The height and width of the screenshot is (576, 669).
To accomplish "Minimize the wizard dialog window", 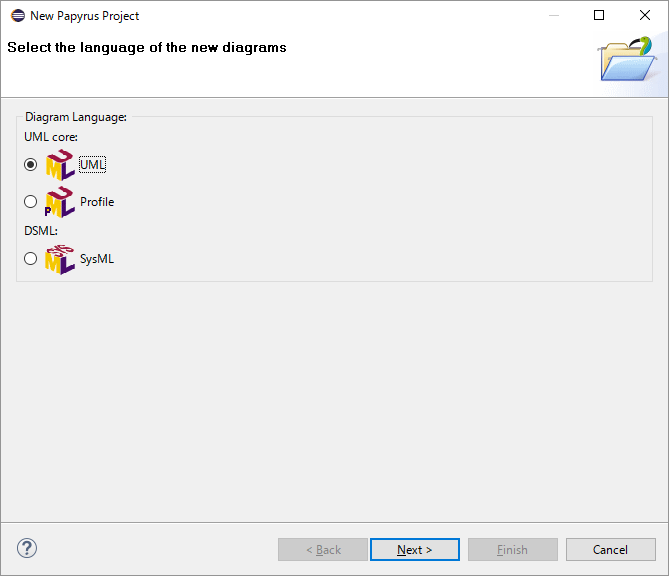I will point(553,16).
